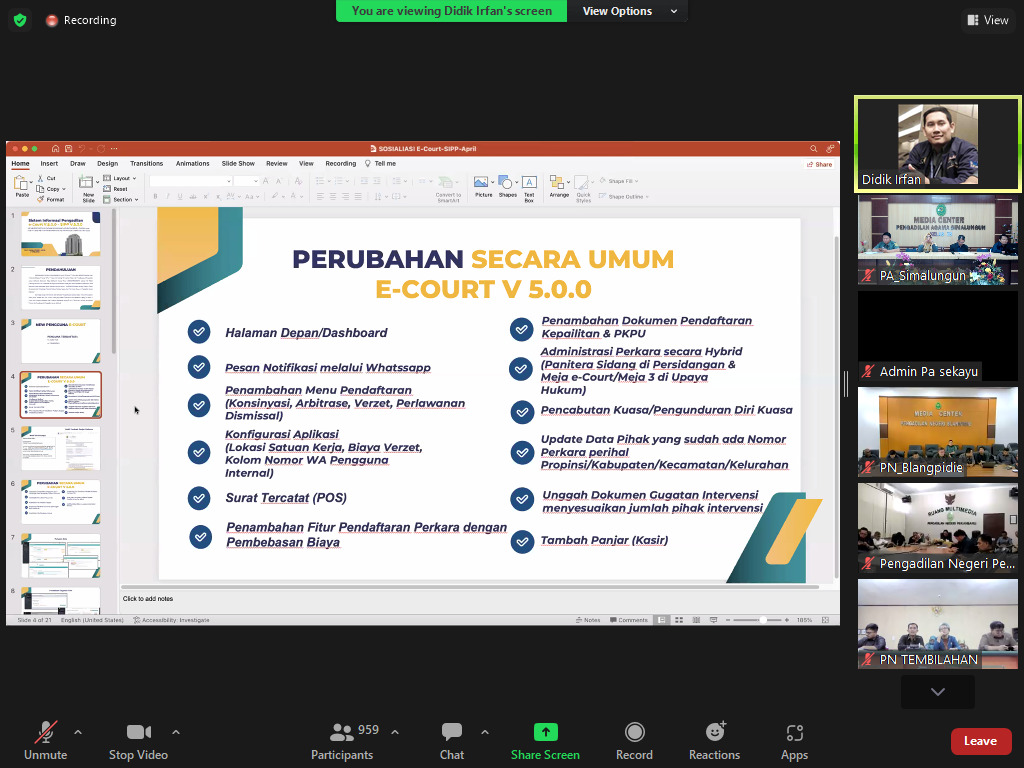The height and width of the screenshot is (768, 1024).
Task: Toggle Underline formatting
Action: 180,196
